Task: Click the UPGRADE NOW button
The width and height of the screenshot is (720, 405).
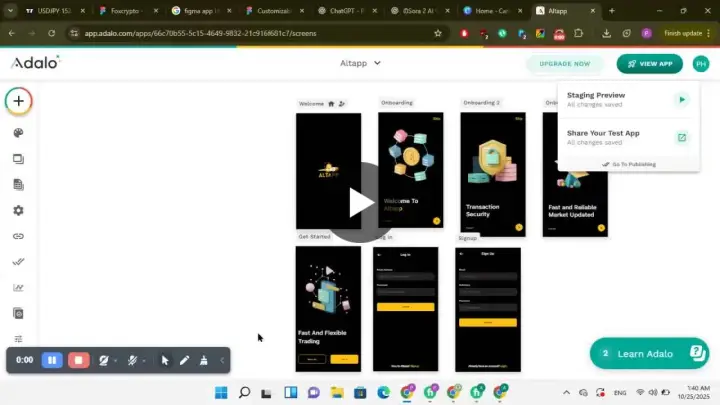Action: pos(565,64)
